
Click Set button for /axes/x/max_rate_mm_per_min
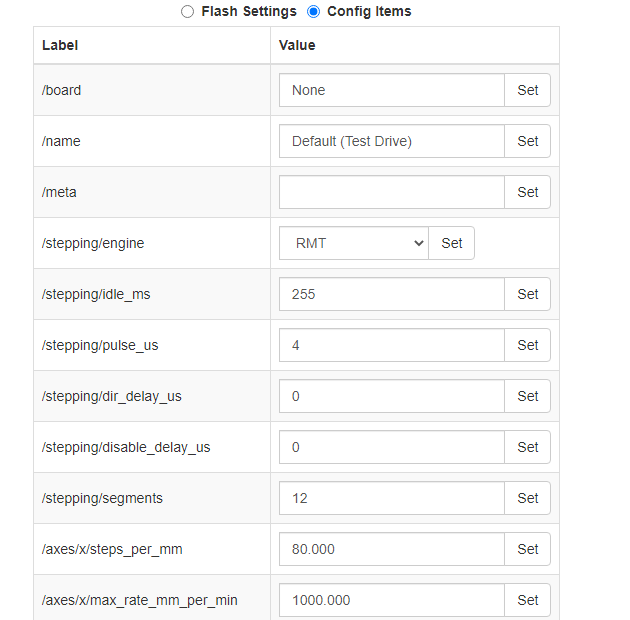point(527,600)
